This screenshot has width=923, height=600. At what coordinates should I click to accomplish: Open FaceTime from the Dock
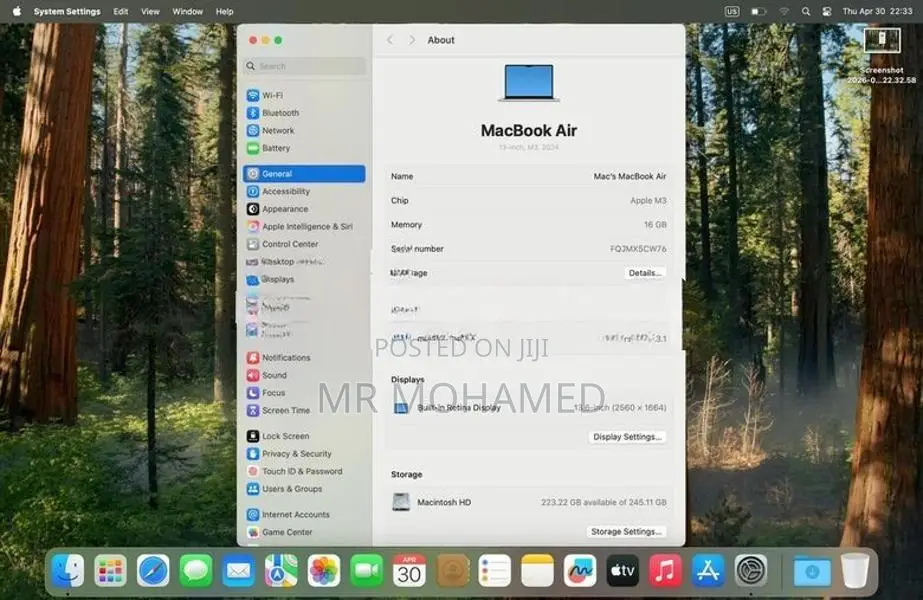tap(366, 571)
